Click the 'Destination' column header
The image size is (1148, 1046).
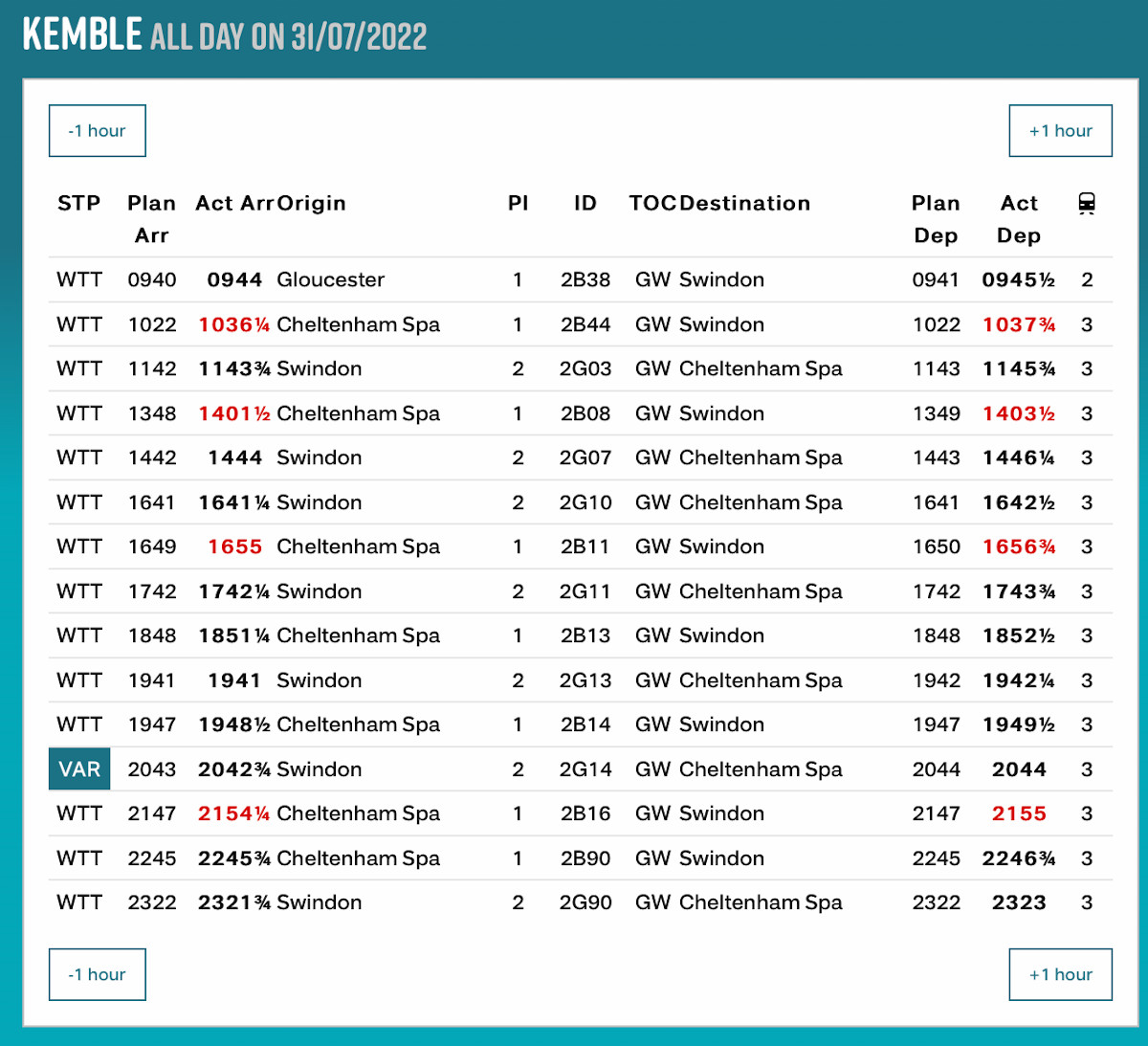(744, 204)
